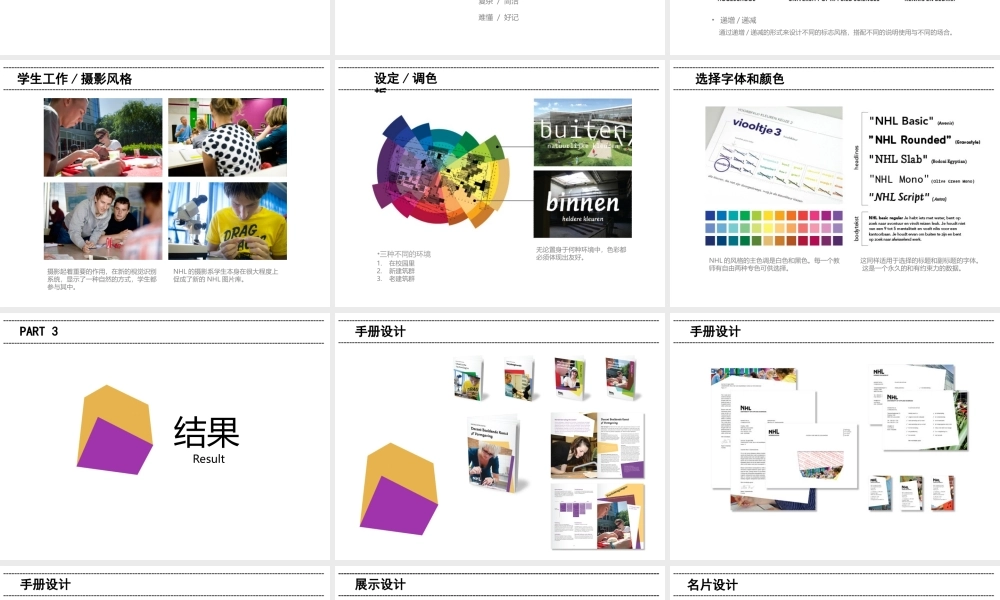Viewport: 1000px width, 600px height.
Task: Click the "NHL Rounded" bold font sample
Action: pyautogui.click(x=910, y=141)
